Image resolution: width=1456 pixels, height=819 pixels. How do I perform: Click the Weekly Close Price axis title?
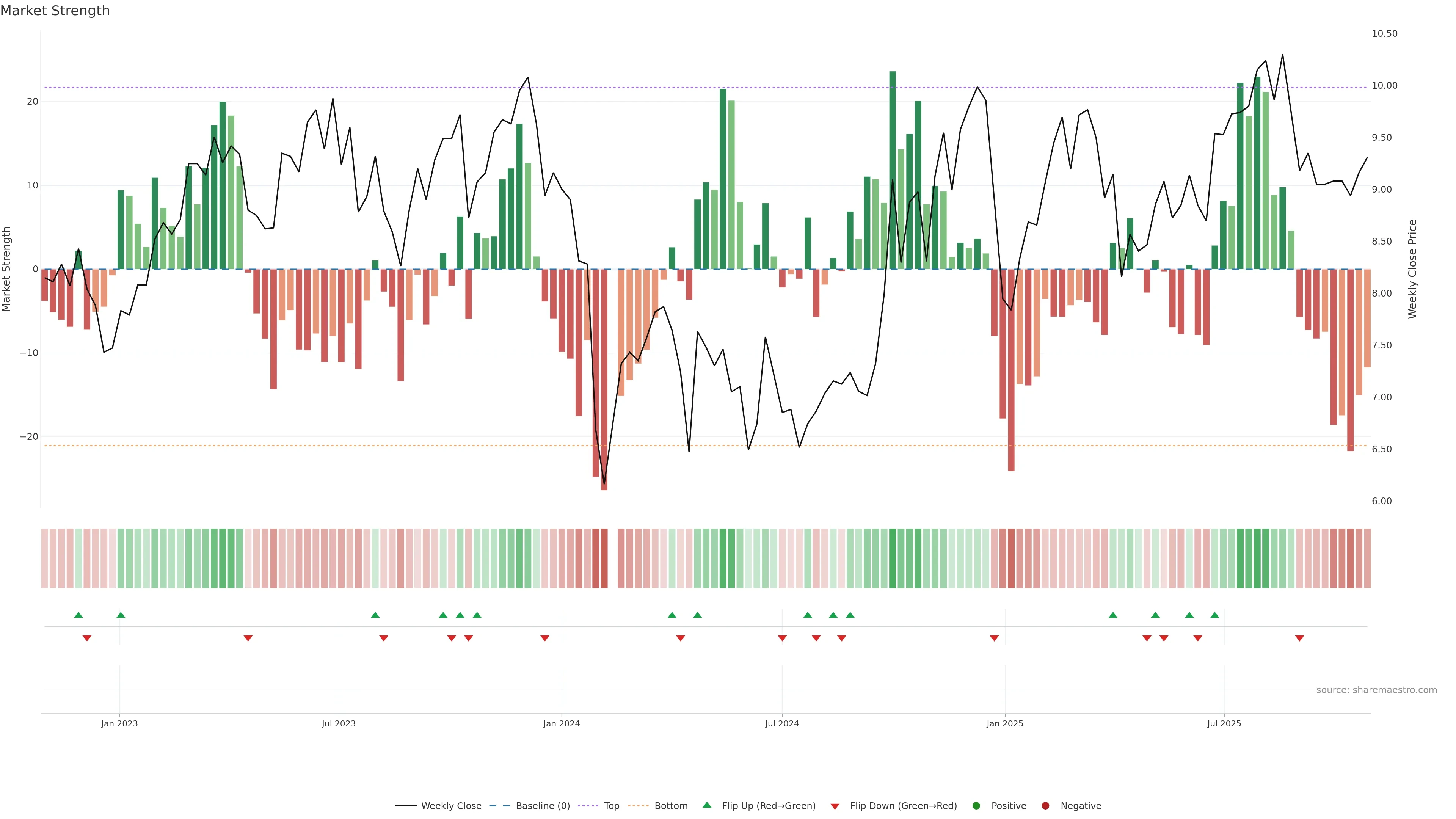pos(1412,269)
